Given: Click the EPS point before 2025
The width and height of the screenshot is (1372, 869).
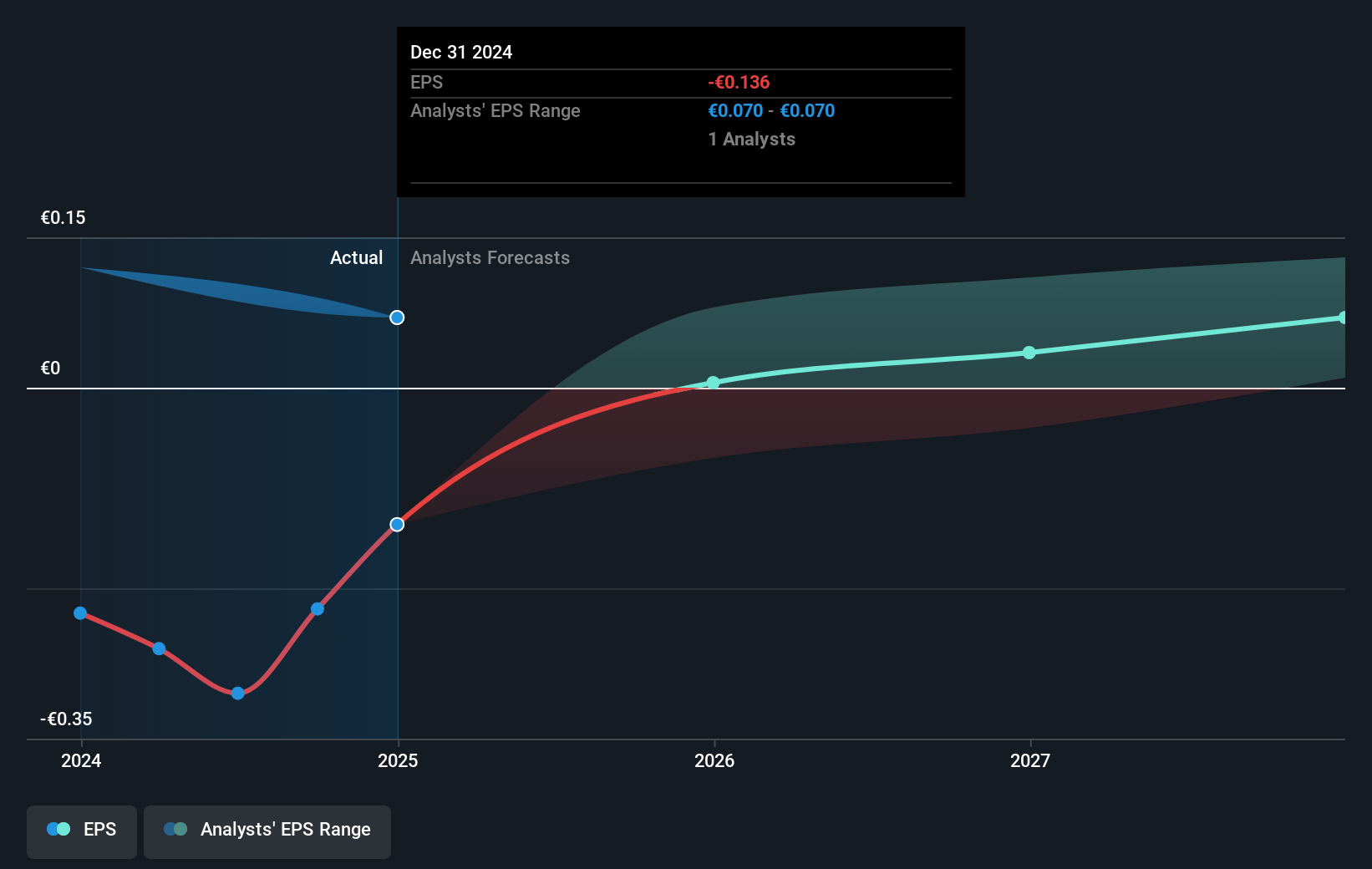Looking at the screenshot, I should pos(318,609).
